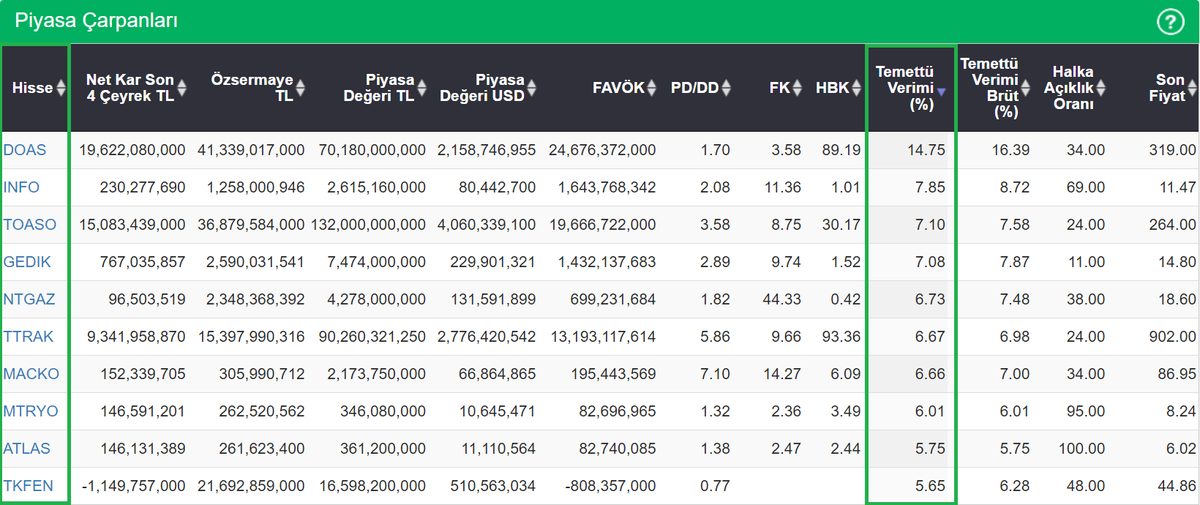Select MTRYO free float 95.00
This screenshot has height=505, width=1200.
coord(1086,411)
